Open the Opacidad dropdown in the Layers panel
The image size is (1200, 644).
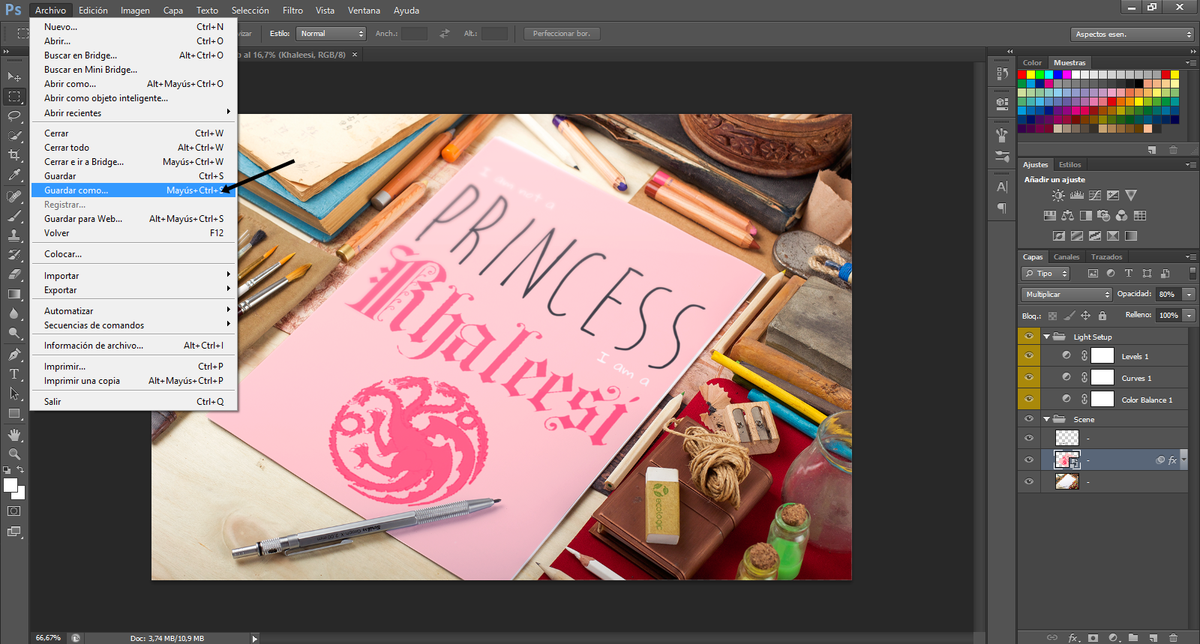[1187, 294]
